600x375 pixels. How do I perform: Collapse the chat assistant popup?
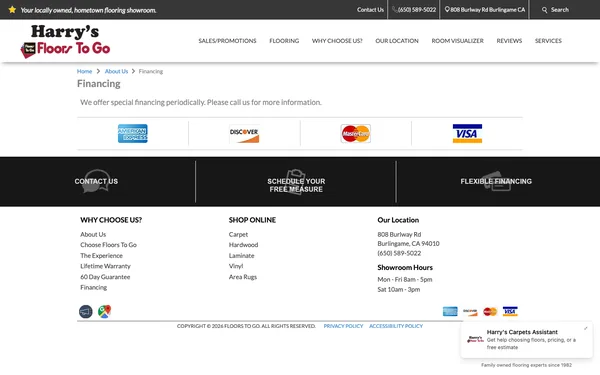click(585, 329)
